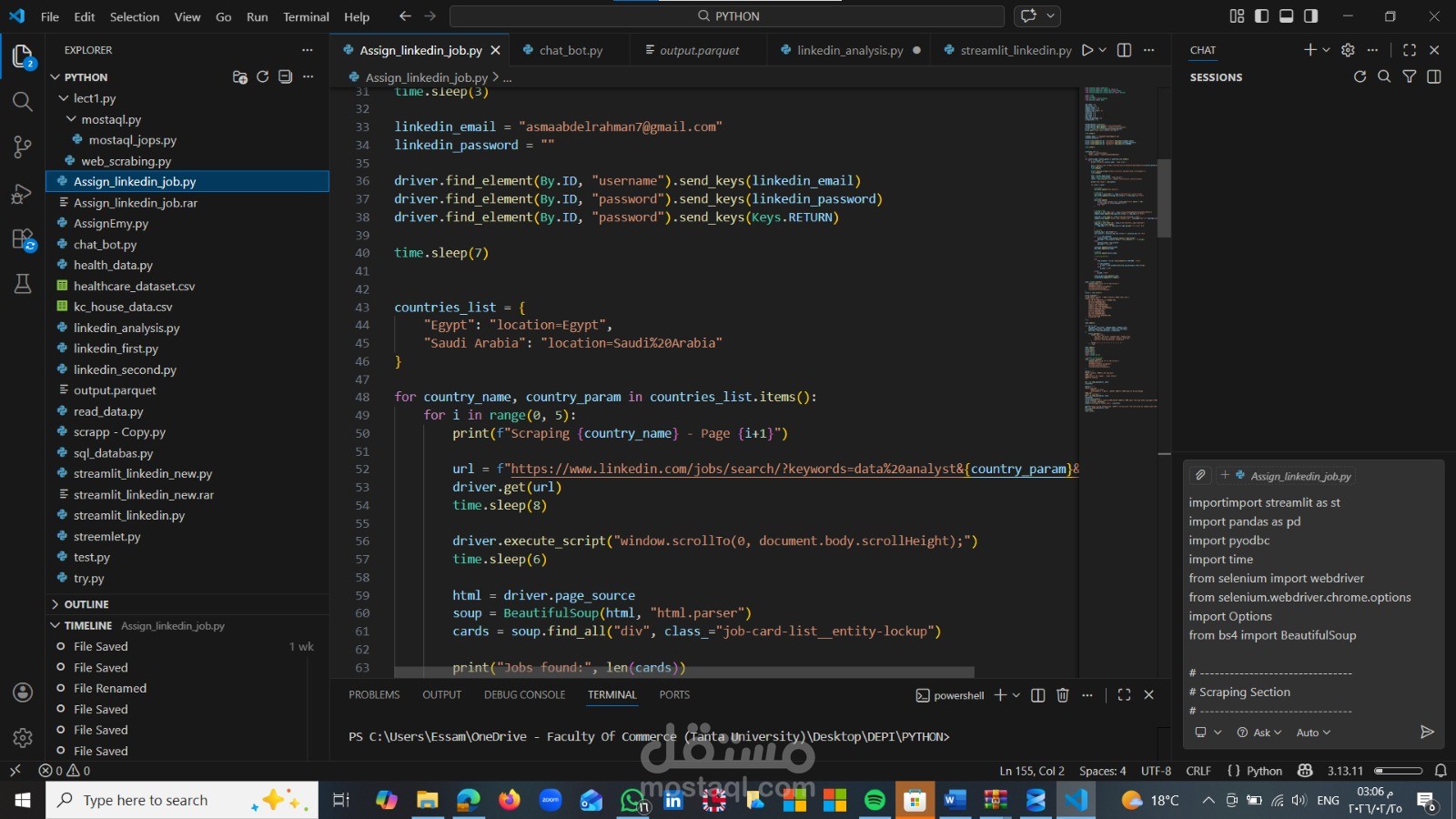Open the Selection menu

click(x=135, y=16)
